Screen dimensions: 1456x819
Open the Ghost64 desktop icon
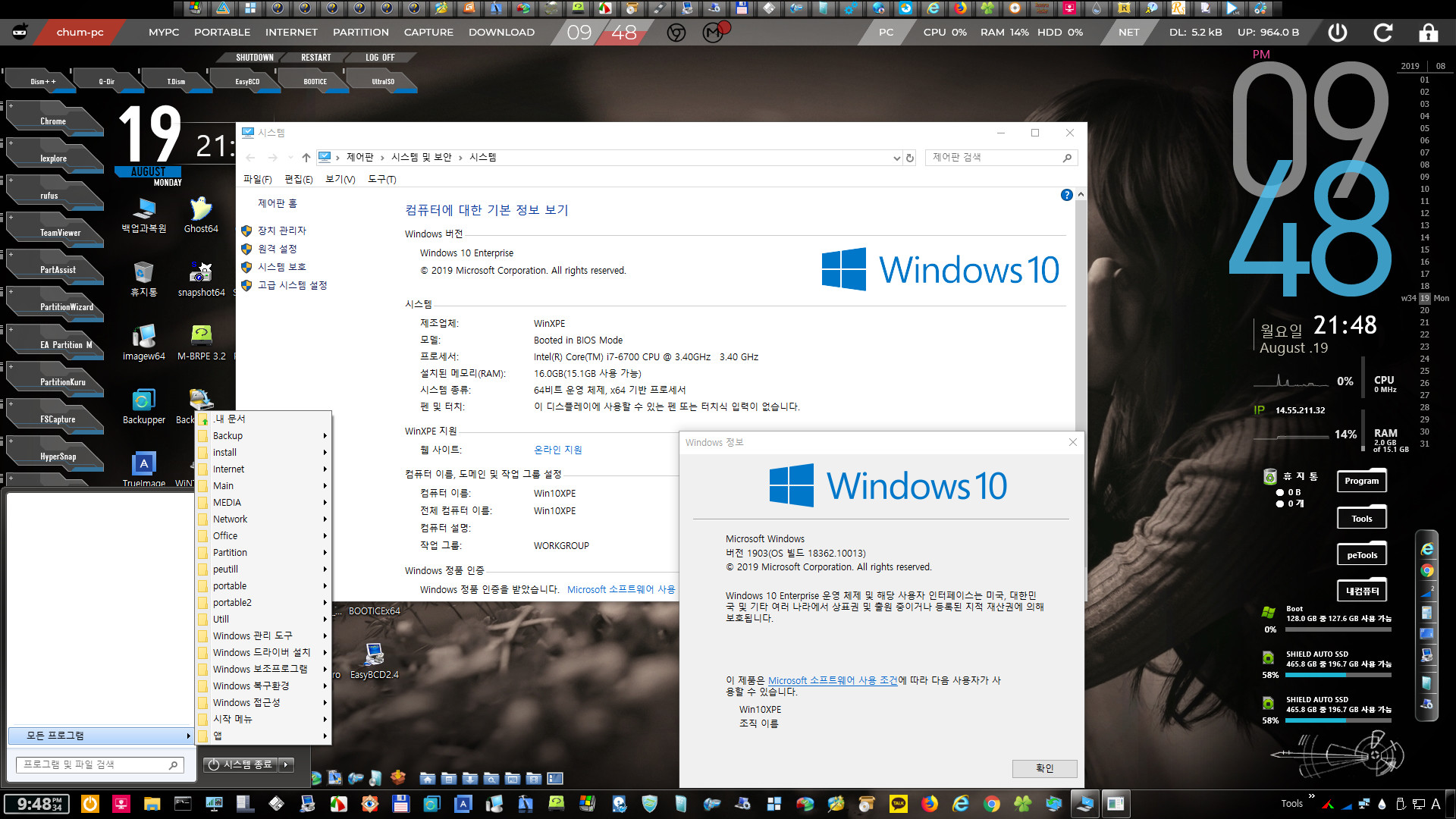click(x=201, y=215)
